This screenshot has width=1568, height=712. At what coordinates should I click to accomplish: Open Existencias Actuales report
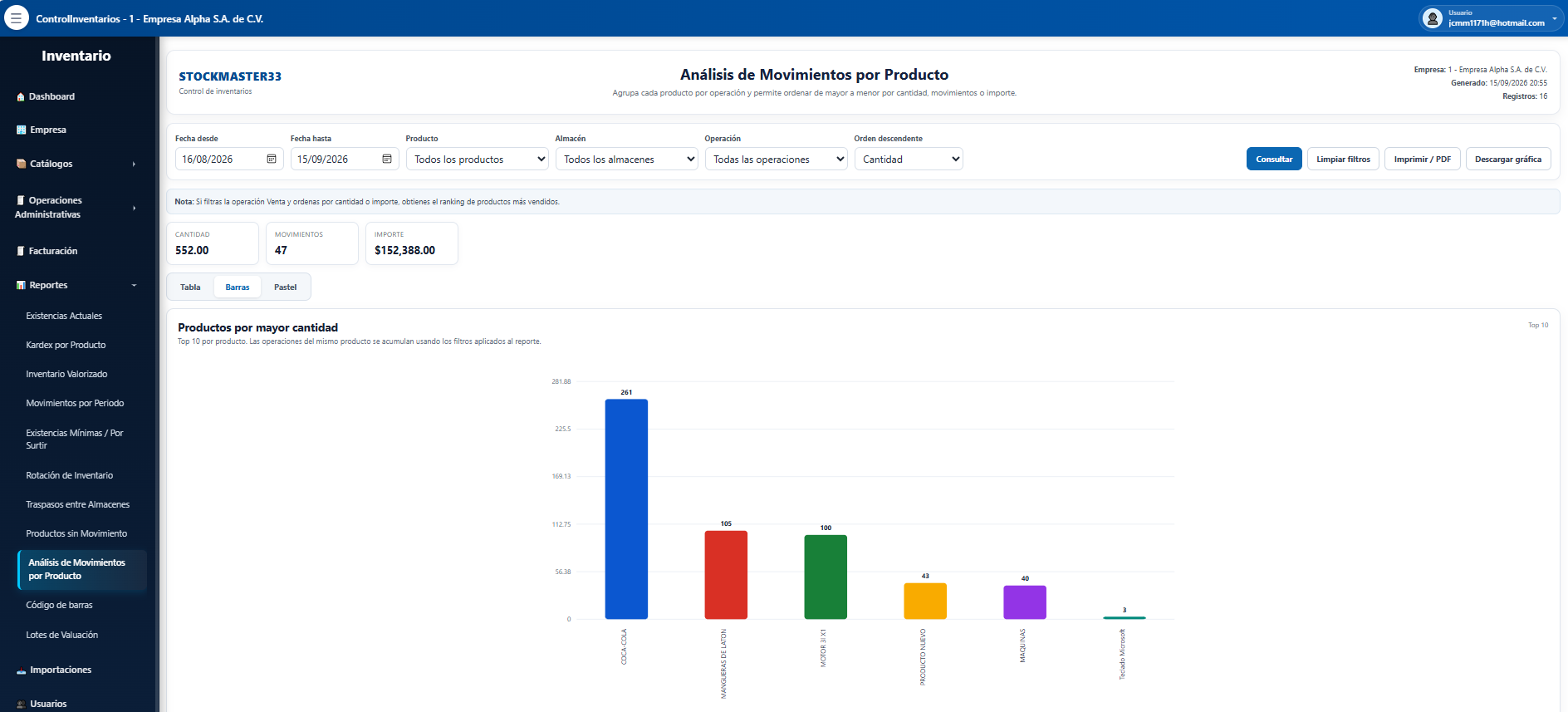(x=64, y=316)
